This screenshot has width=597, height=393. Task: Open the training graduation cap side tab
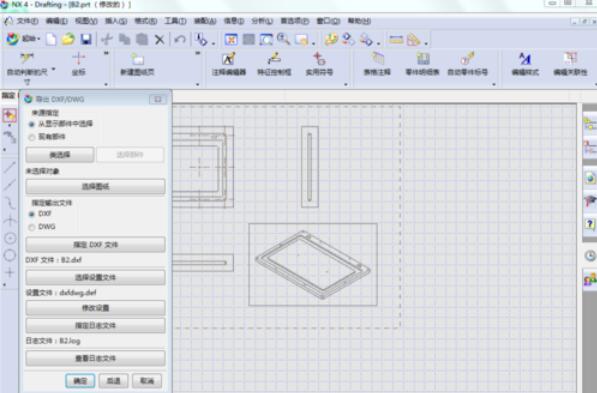pyautogui.click(x=590, y=201)
